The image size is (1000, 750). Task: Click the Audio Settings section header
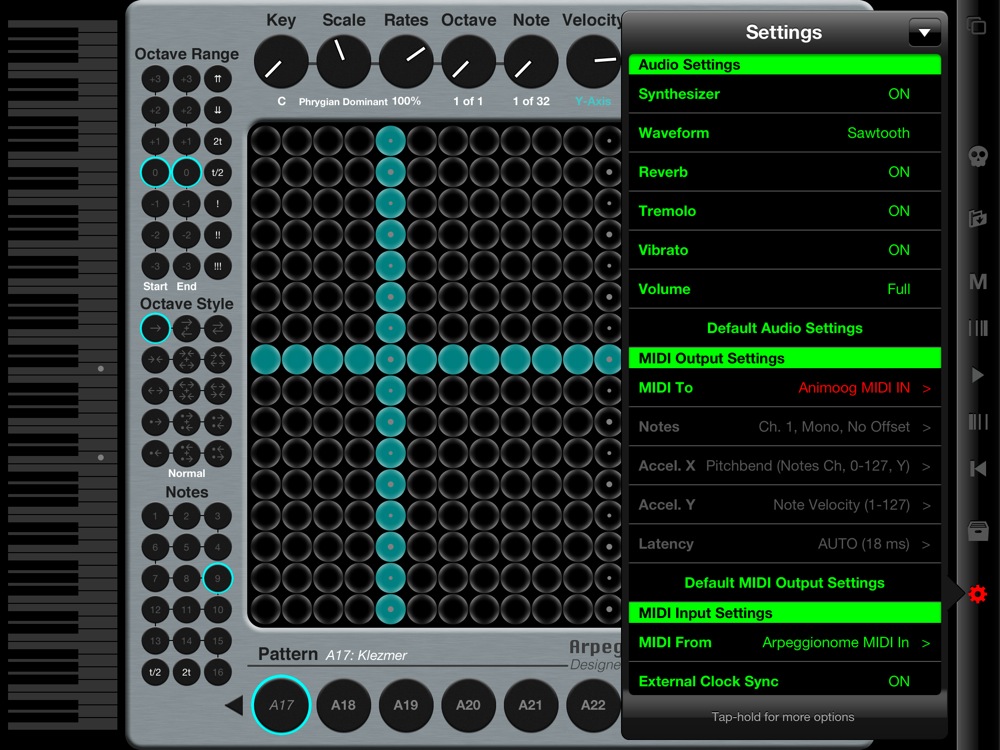784,64
